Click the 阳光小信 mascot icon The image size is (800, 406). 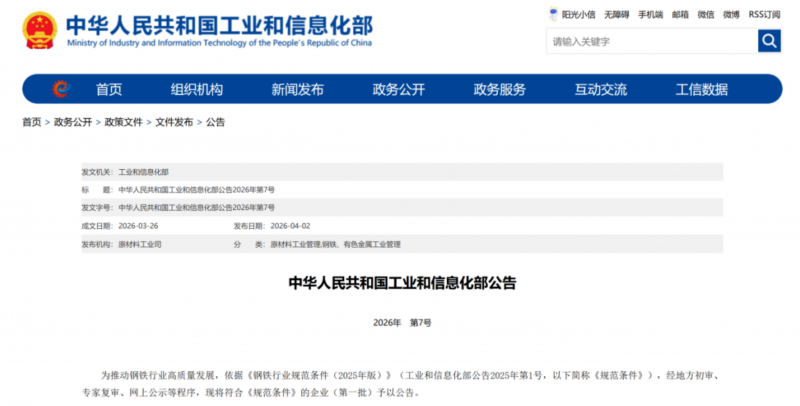pyautogui.click(x=555, y=15)
